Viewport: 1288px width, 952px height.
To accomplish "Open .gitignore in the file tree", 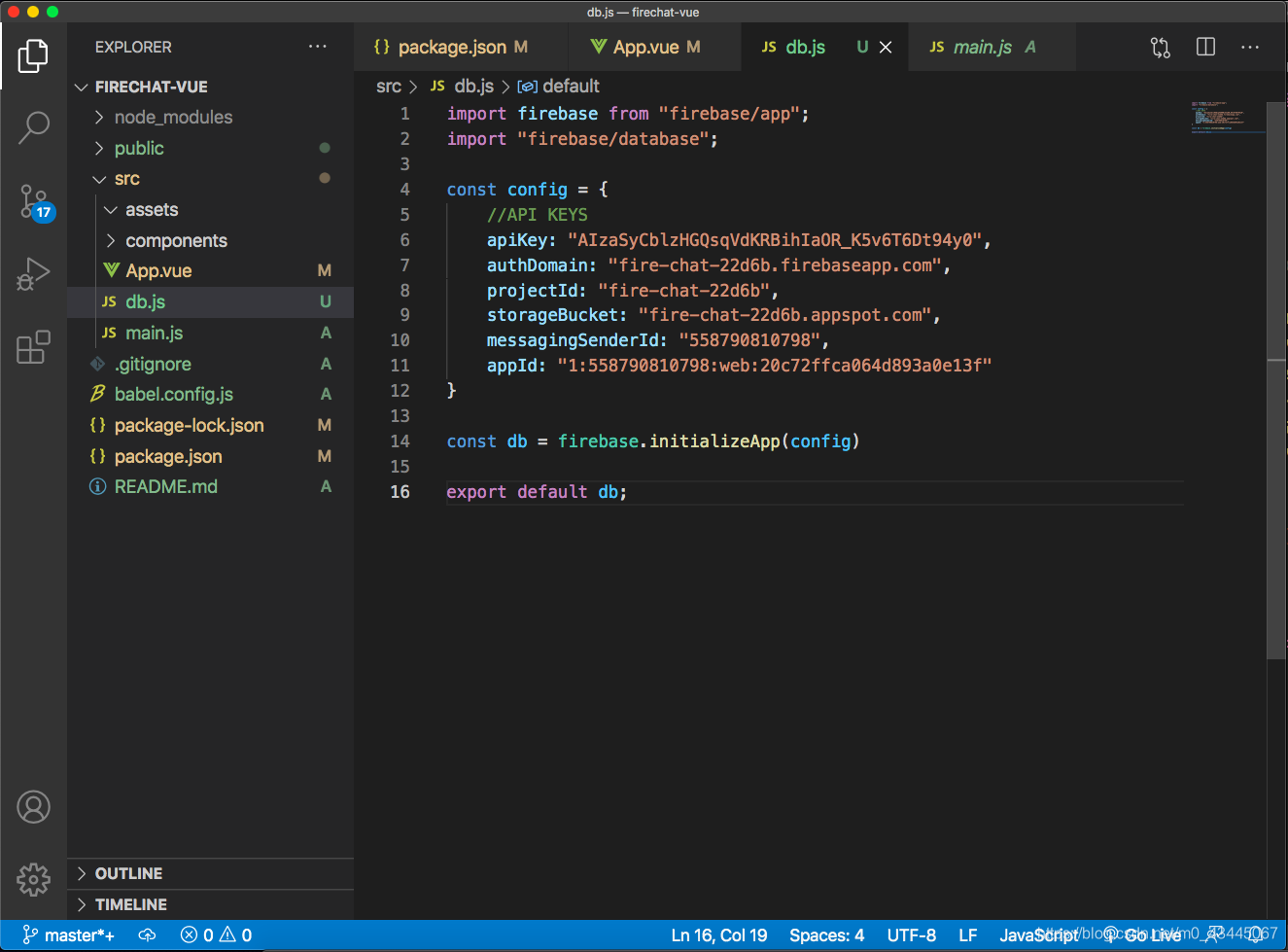I will [x=210, y=364].
